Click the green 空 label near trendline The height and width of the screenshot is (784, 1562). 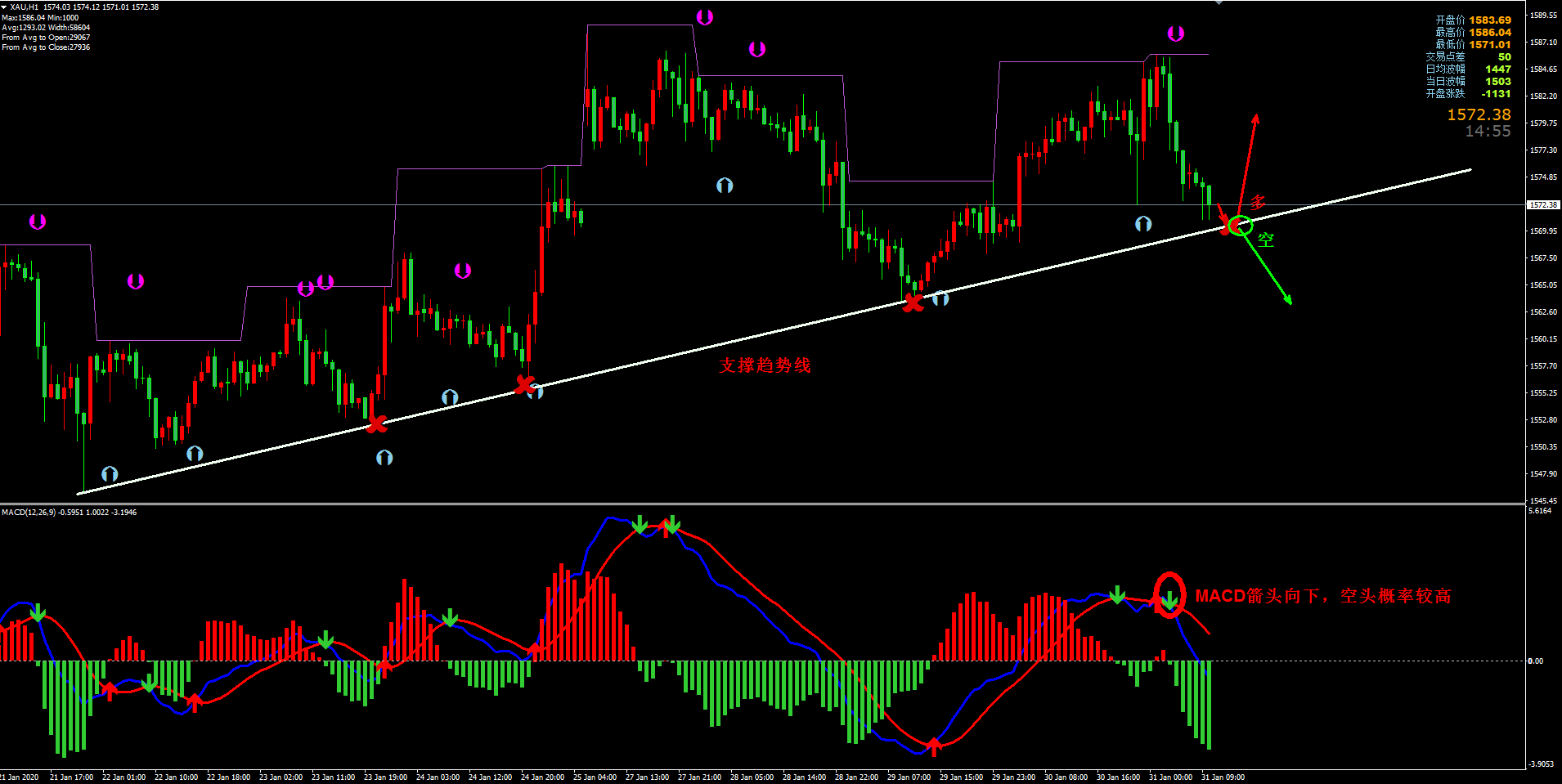click(1266, 240)
